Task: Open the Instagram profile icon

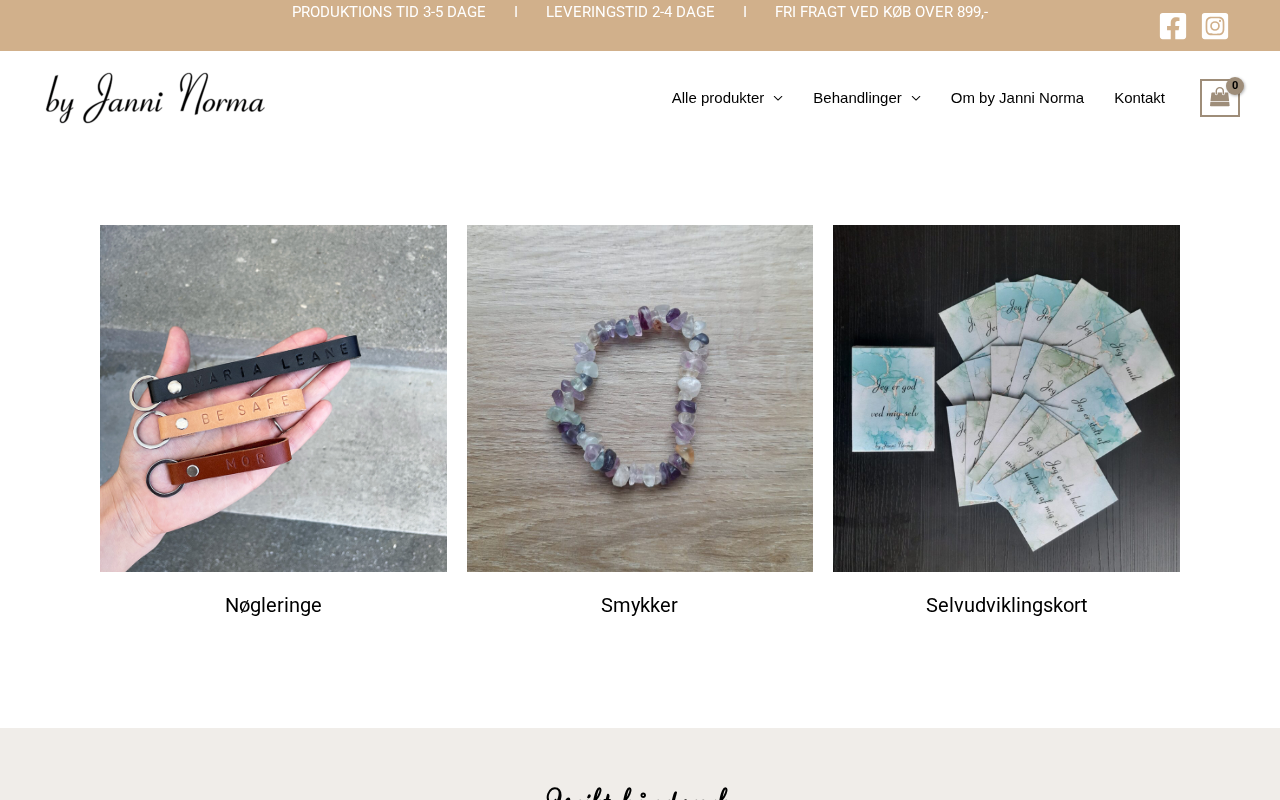Action: pos(1215,26)
